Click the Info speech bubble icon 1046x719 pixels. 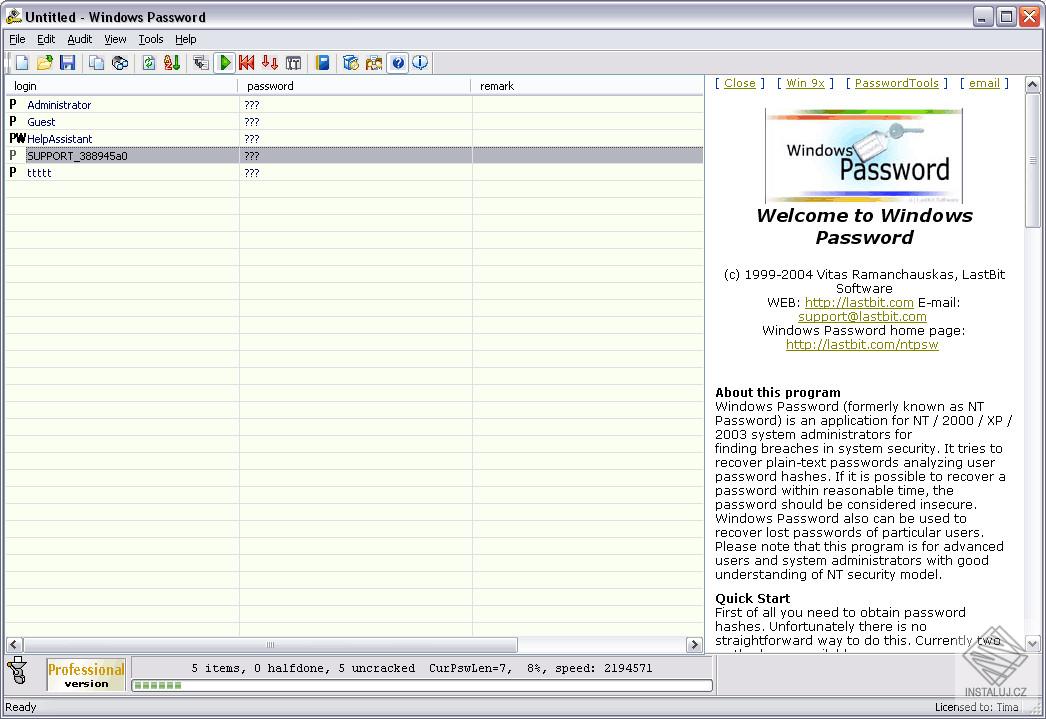pos(420,63)
